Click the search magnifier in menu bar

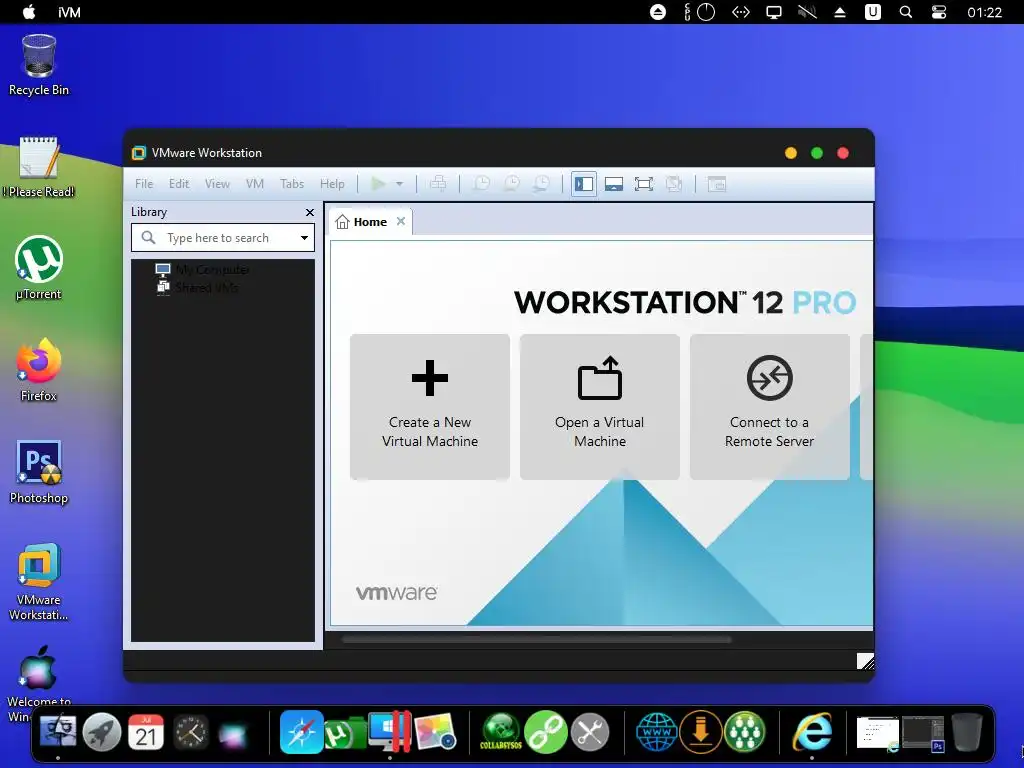click(906, 12)
